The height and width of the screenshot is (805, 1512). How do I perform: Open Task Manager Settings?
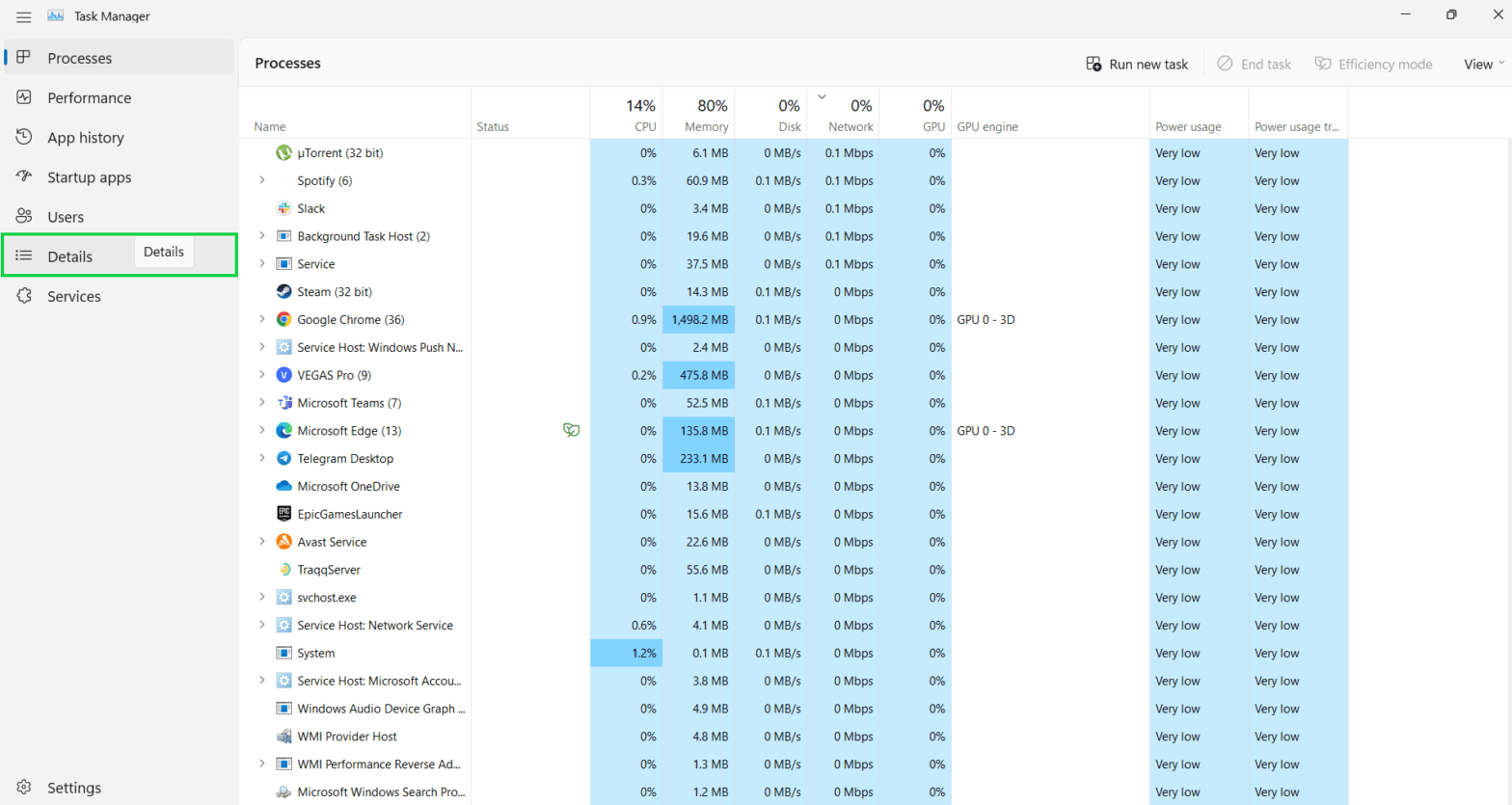click(73, 788)
